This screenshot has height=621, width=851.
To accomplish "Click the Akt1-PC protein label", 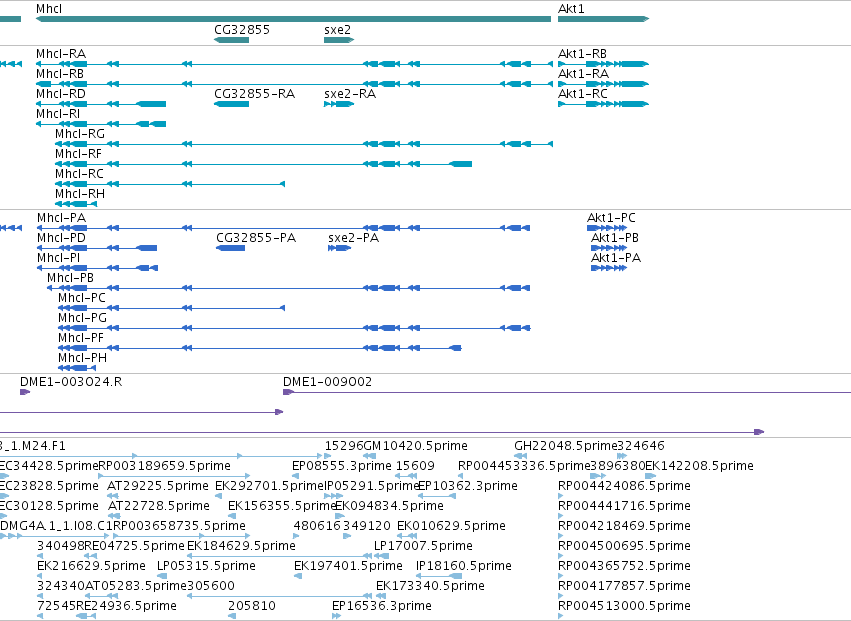I will coord(611,218).
